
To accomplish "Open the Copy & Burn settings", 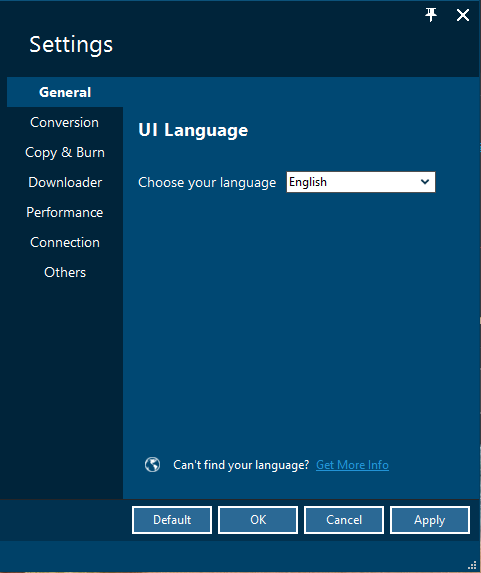I will click(x=65, y=152).
